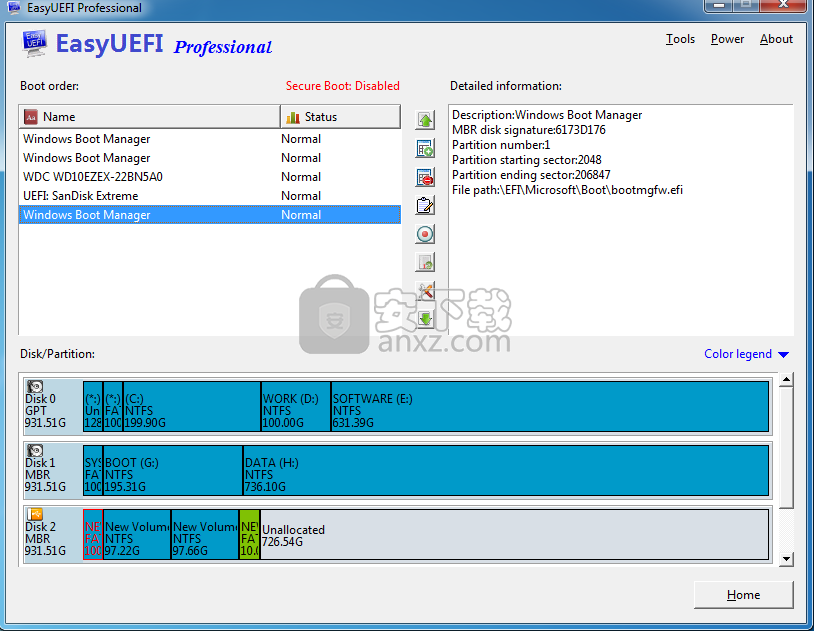Click the Partition ending sector:206847 line
Image resolution: width=814 pixels, height=631 pixels.
[x=531, y=175]
